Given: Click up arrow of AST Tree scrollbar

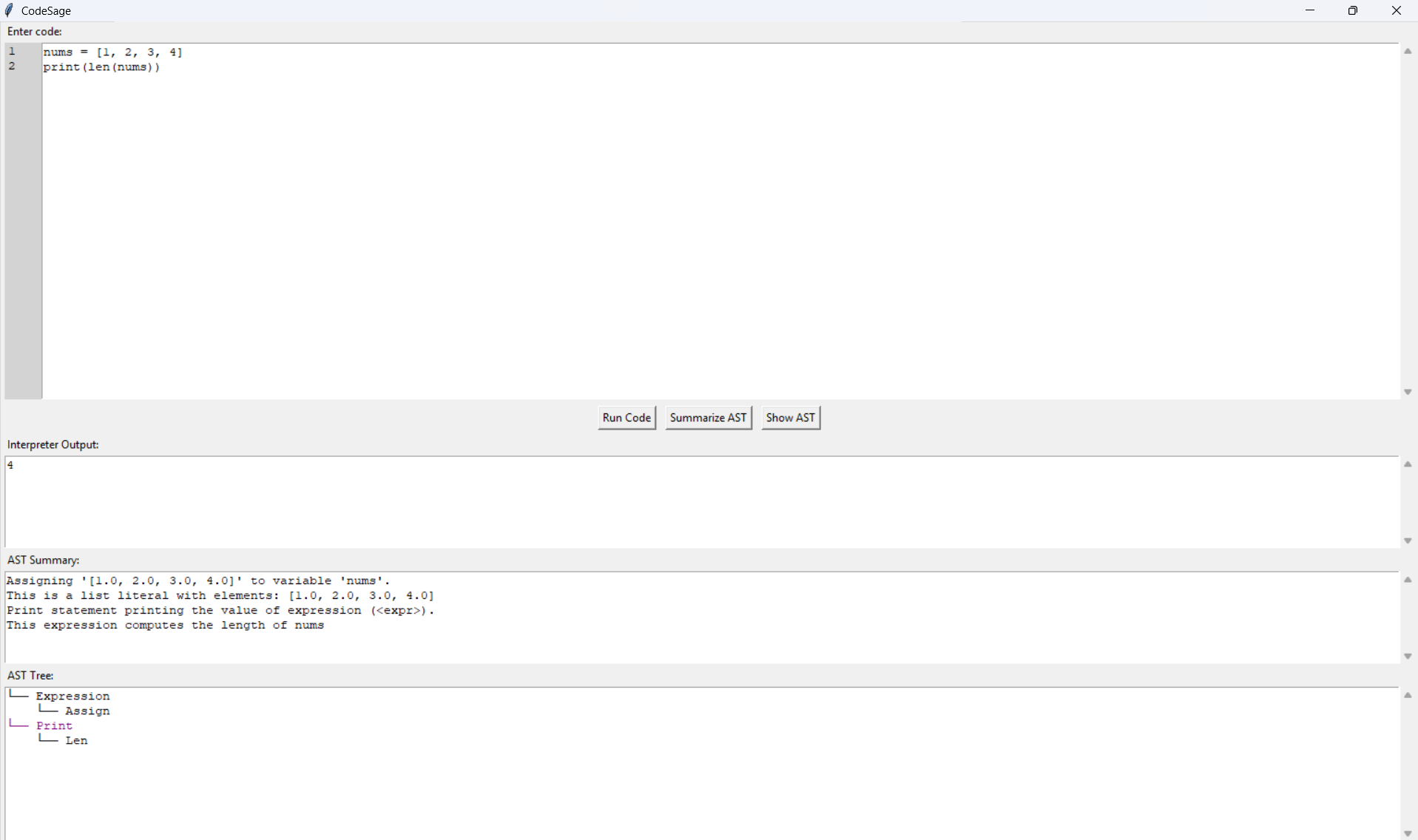Looking at the screenshot, I should tap(1408, 695).
